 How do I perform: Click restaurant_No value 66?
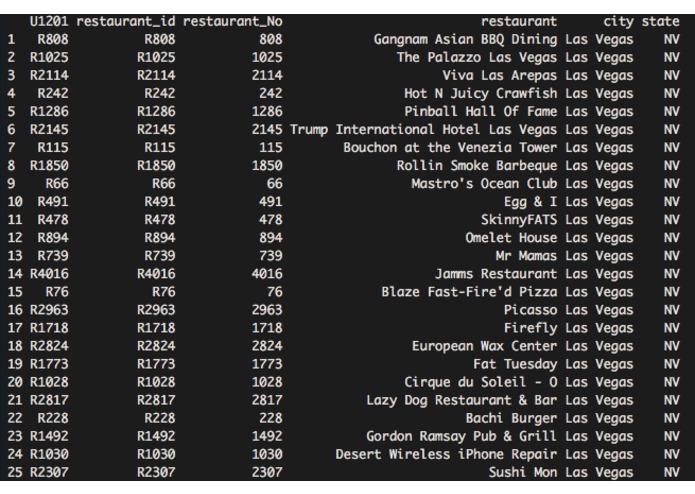click(x=274, y=184)
